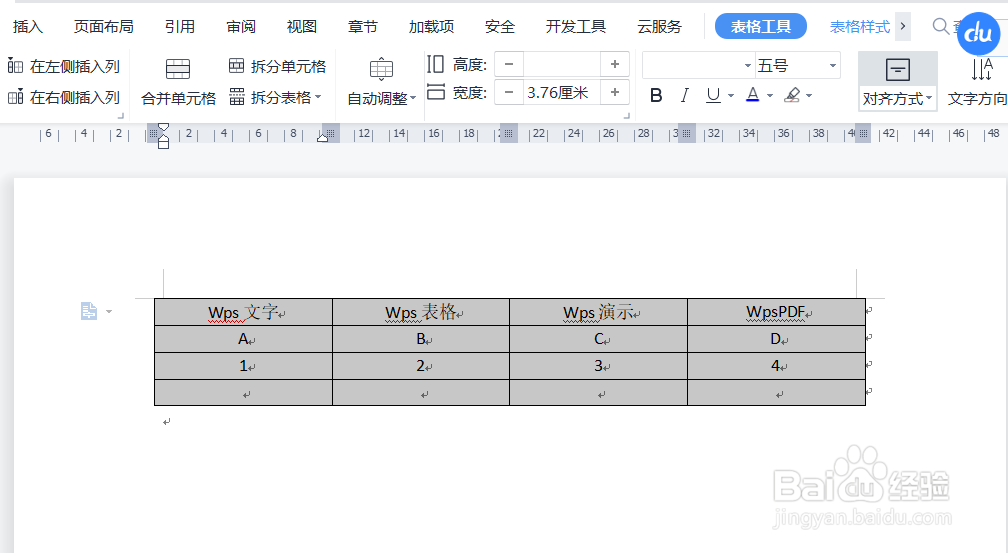Click the table cell containing 'C'
Image resolution: width=1008 pixels, height=553 pixels.
pyautogui.click(x=598, y=339)
